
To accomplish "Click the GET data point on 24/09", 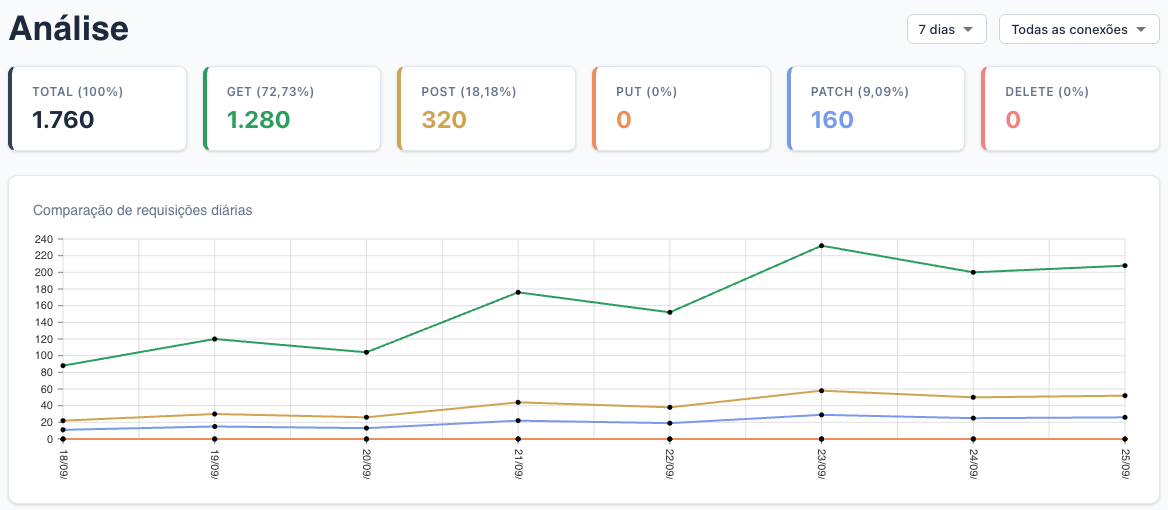I will pos(973,272).
